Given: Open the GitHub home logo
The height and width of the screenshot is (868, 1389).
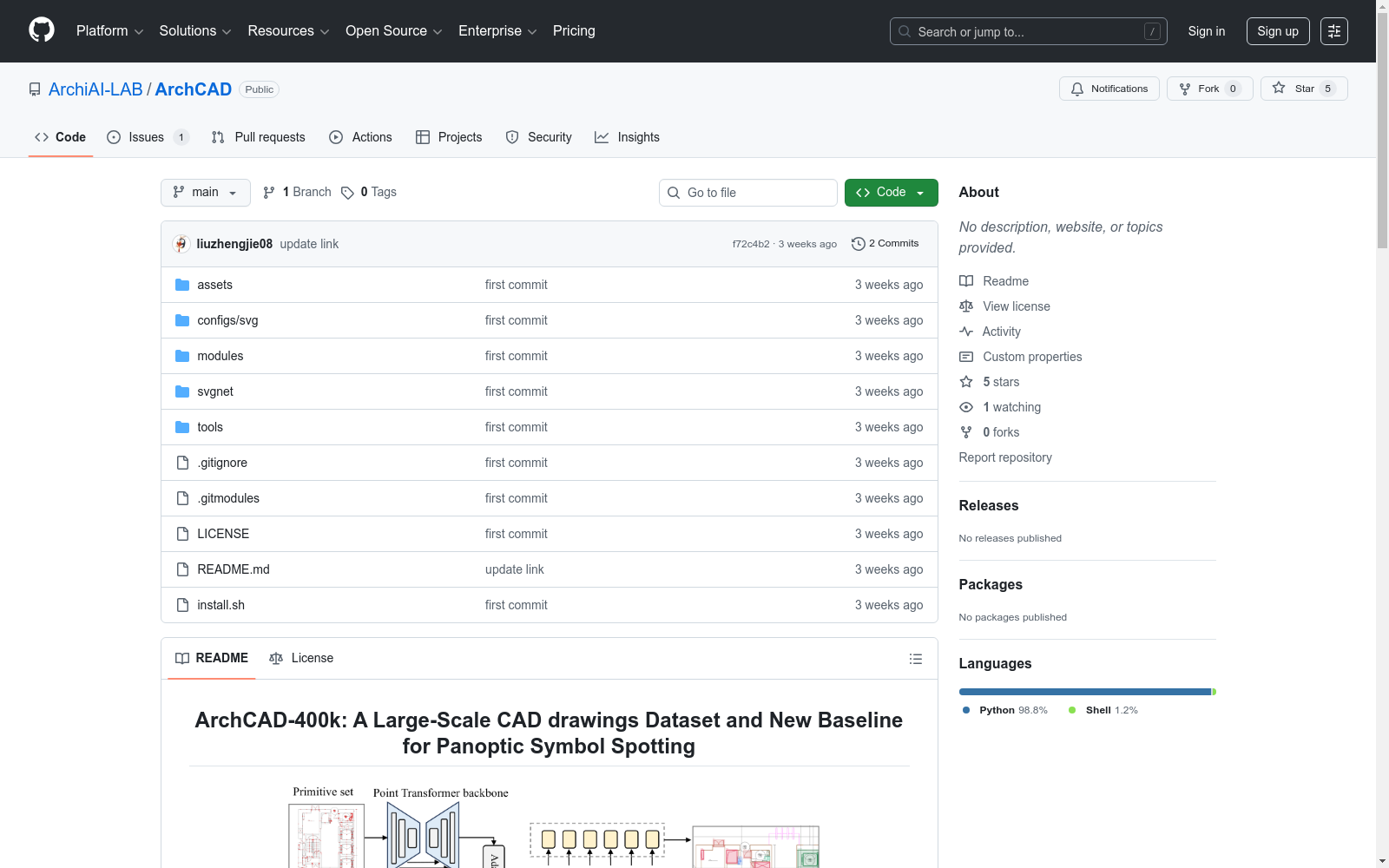Looking at the screenshot, I should point(42,30).
